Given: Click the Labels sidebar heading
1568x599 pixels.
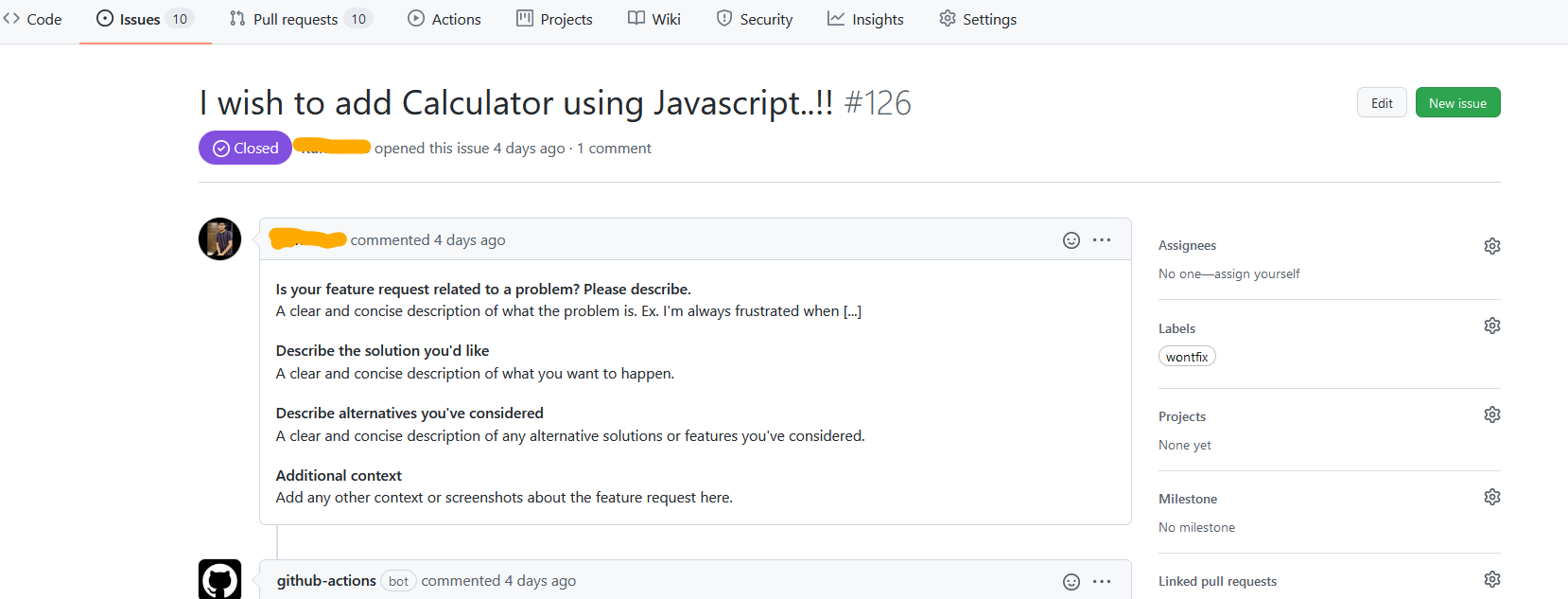Looking at the screenshot, I should [x=1176, y=329].
